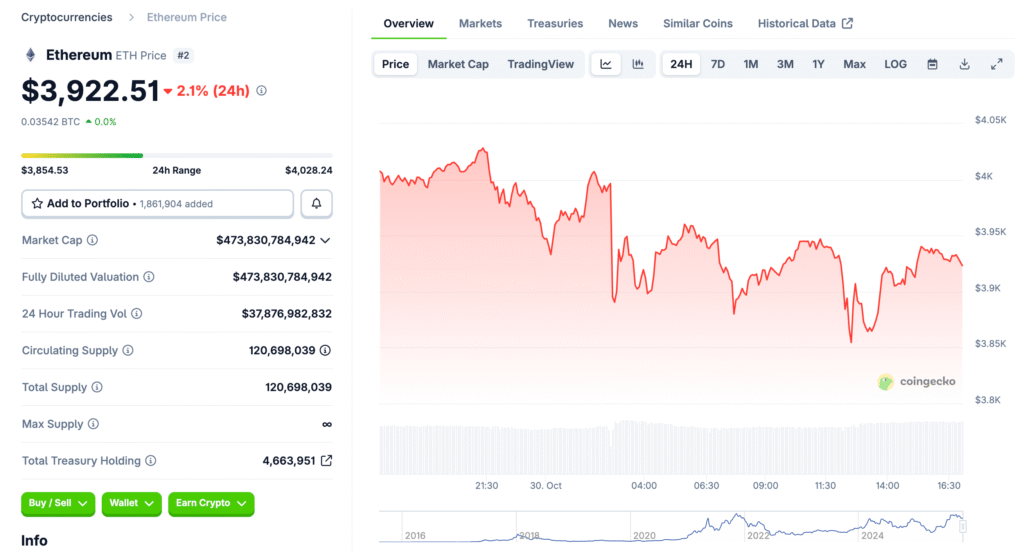
Task: Click the historical range navigator handle
Action: 963,526
